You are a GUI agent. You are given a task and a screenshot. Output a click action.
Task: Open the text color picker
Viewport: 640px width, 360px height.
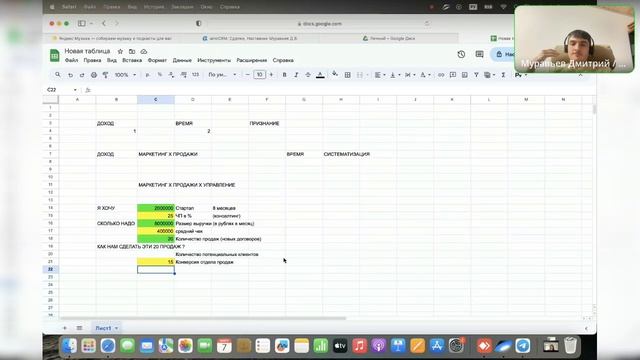(x=320, y=75)
